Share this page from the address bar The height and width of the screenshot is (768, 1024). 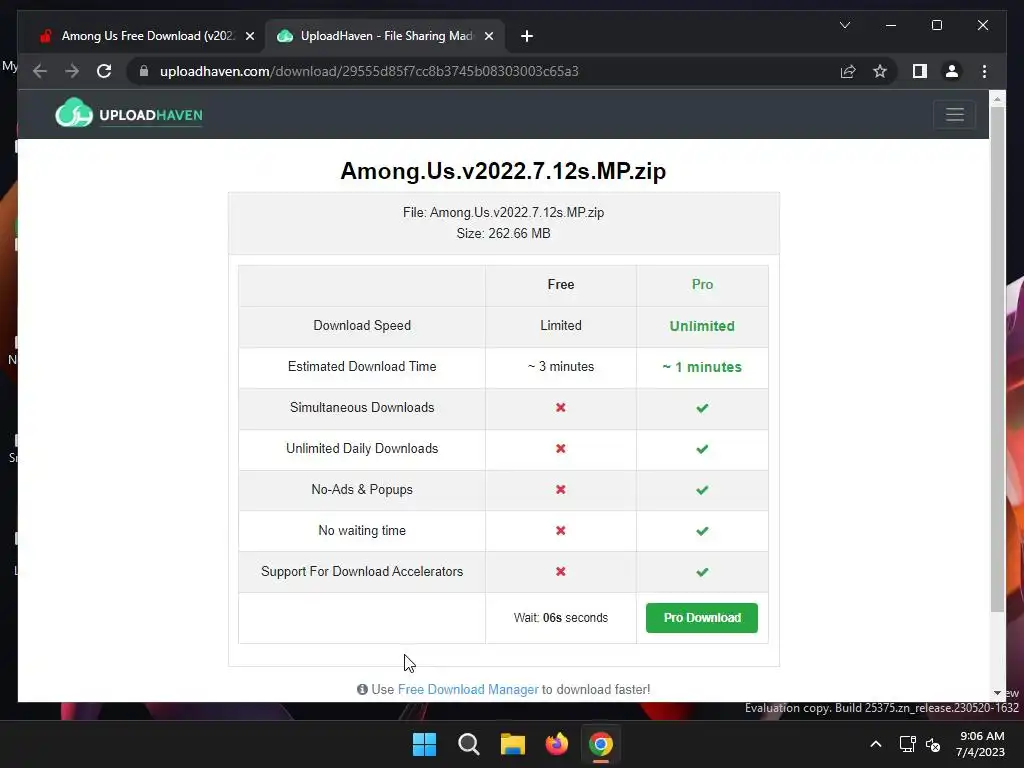848,71
